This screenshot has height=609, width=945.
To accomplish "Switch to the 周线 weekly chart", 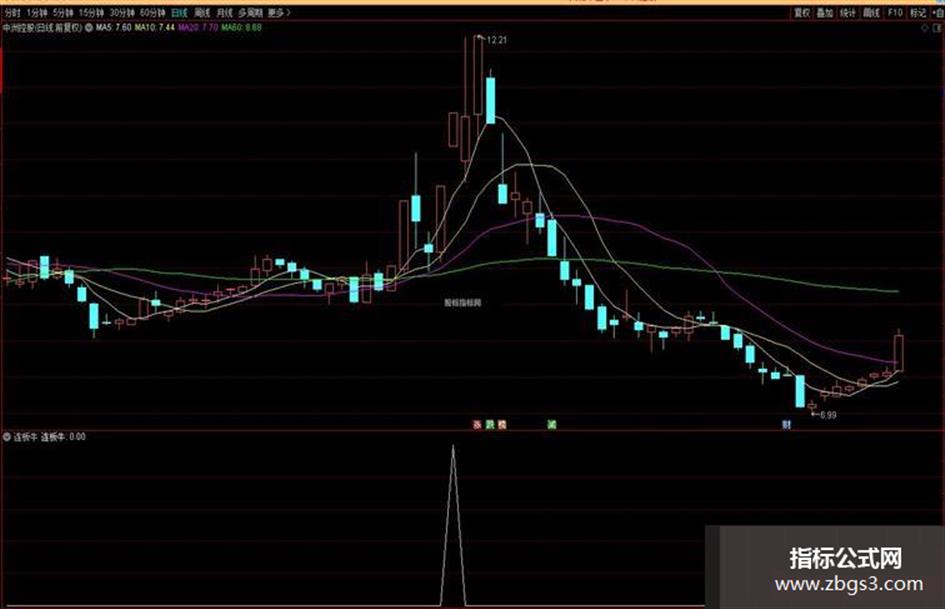I will pyautogui.click(x=201, y=13).
